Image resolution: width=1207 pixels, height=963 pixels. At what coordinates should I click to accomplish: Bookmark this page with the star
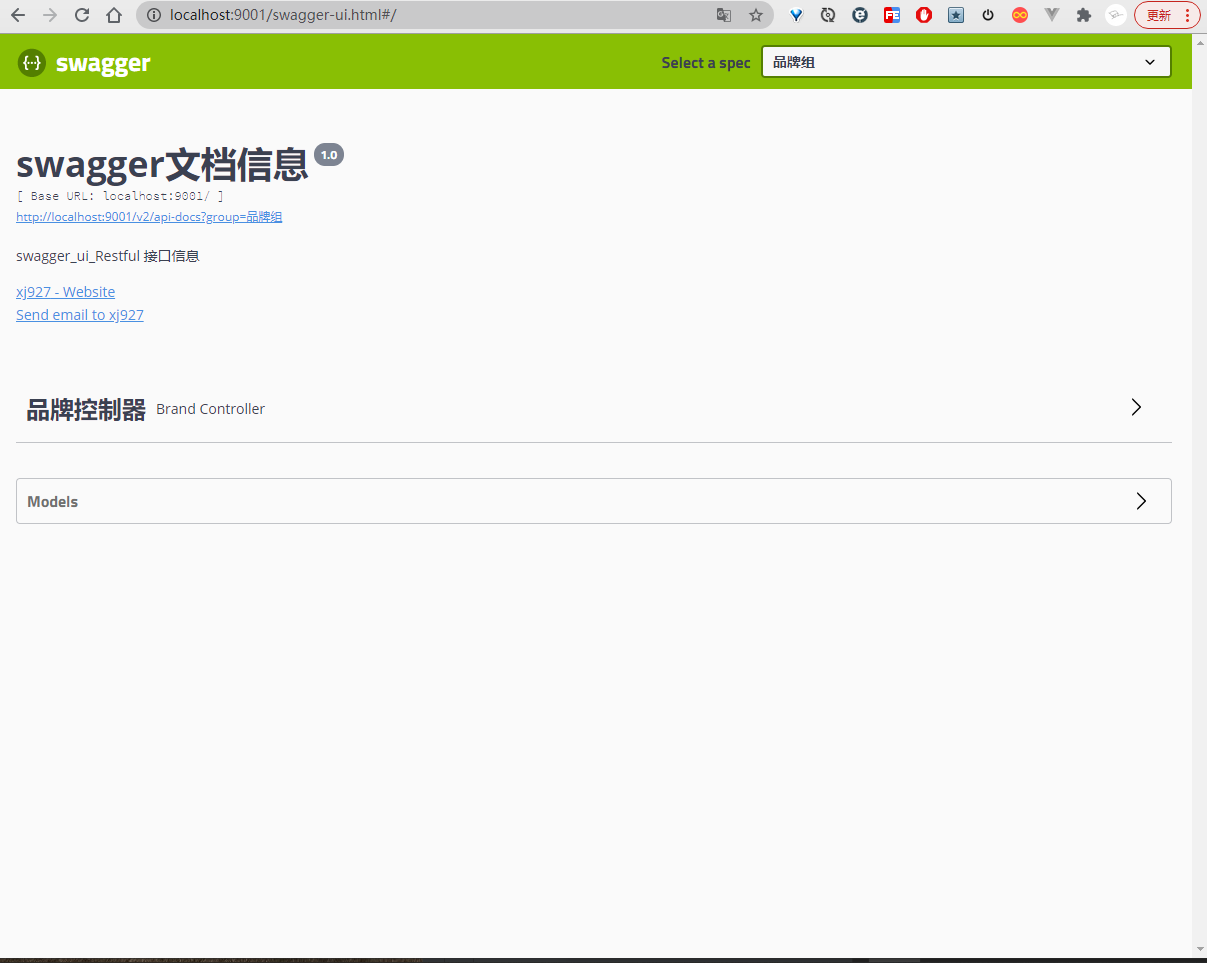click(756, 15)
